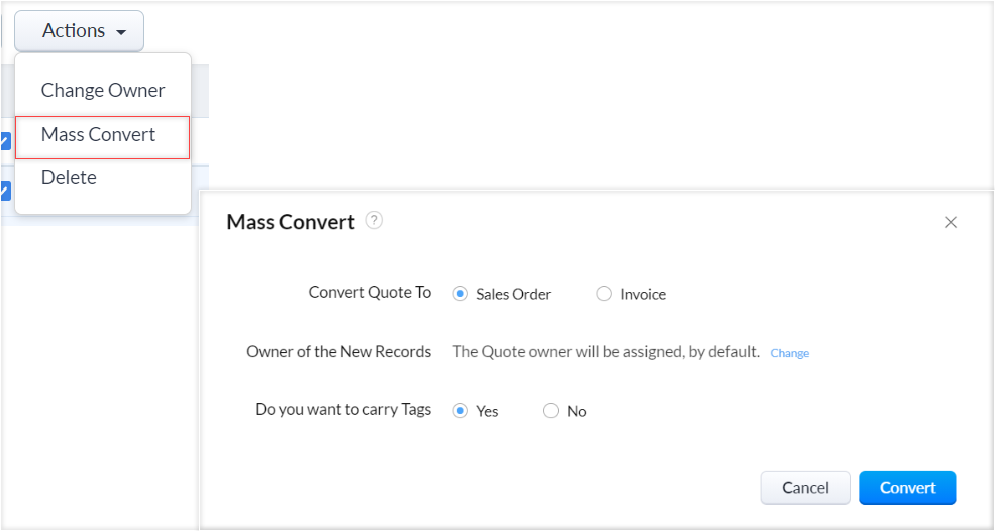Select No for carrying Tags

pos(551,411)
